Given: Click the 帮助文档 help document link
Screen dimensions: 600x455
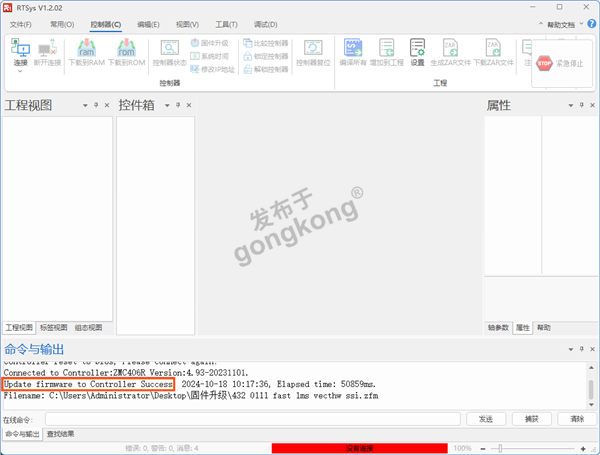Looking at the screenshot, I should 561,25.
